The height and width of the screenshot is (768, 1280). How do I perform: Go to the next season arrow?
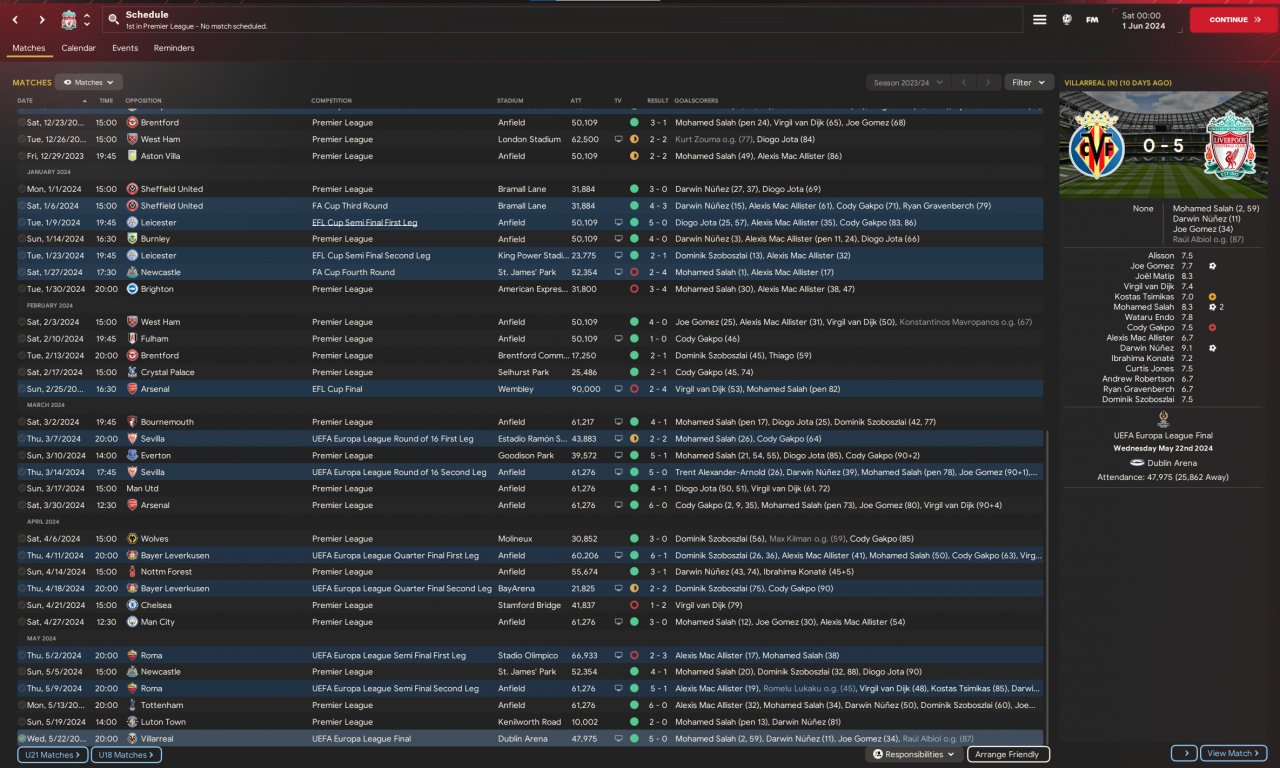pyautogui.click(x=988, y=82)
